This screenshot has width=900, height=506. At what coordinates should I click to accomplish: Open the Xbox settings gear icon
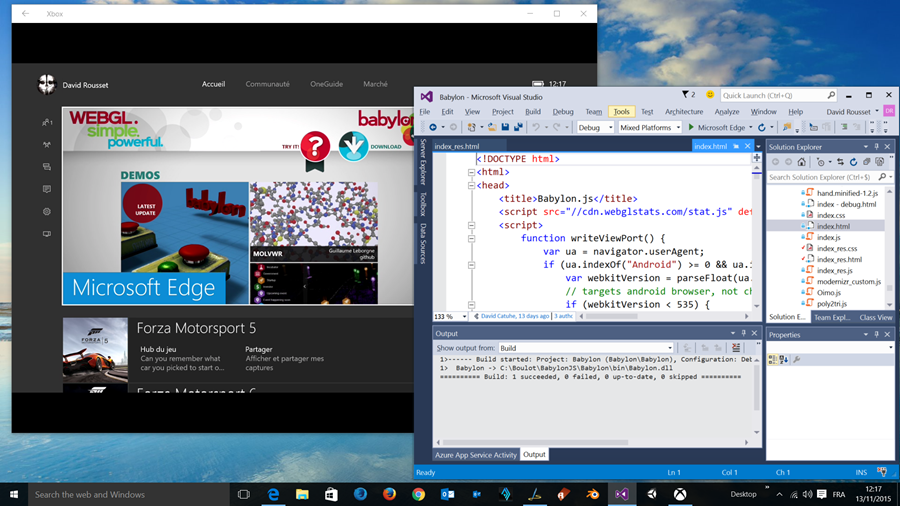click(x=47, y=211)
